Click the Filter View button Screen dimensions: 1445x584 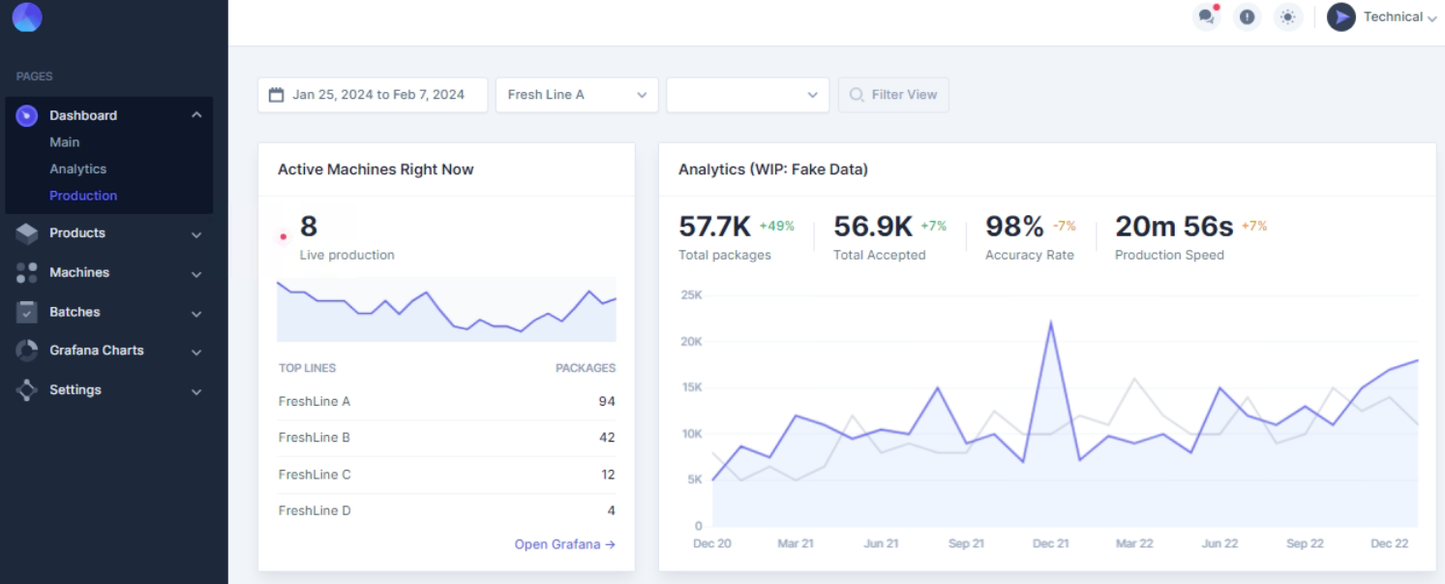tap(893, 95)
